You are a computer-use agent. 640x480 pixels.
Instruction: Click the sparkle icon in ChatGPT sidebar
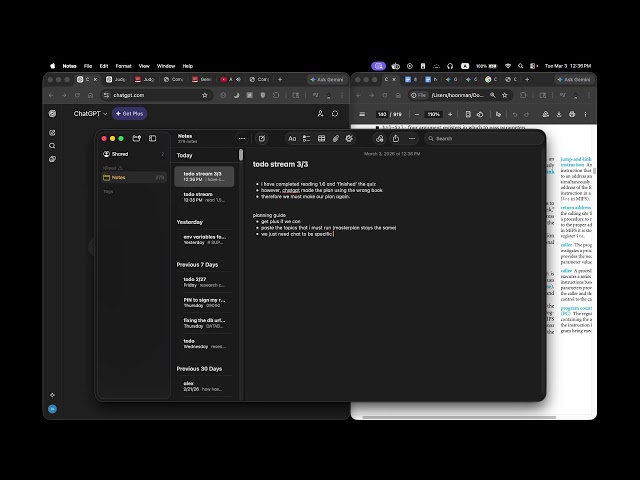tap(52, 395)
